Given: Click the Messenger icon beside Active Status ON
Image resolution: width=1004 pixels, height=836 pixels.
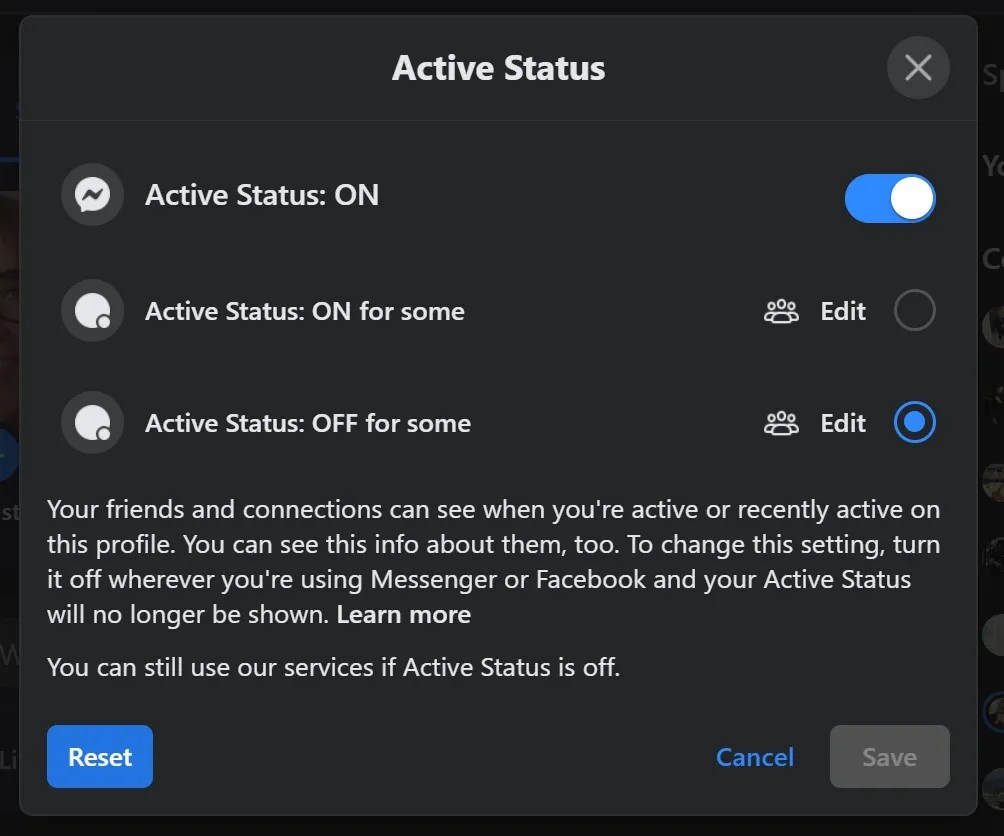Looking at the screenshot, I should 91,194.
